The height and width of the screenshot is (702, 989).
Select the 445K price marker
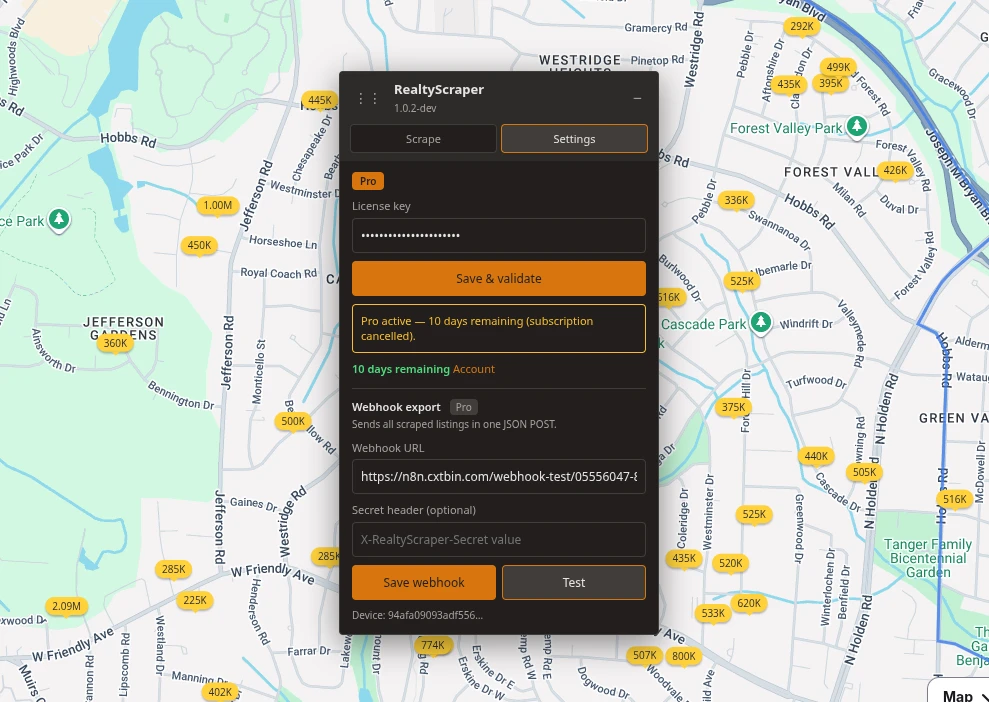tap(320, 100)
